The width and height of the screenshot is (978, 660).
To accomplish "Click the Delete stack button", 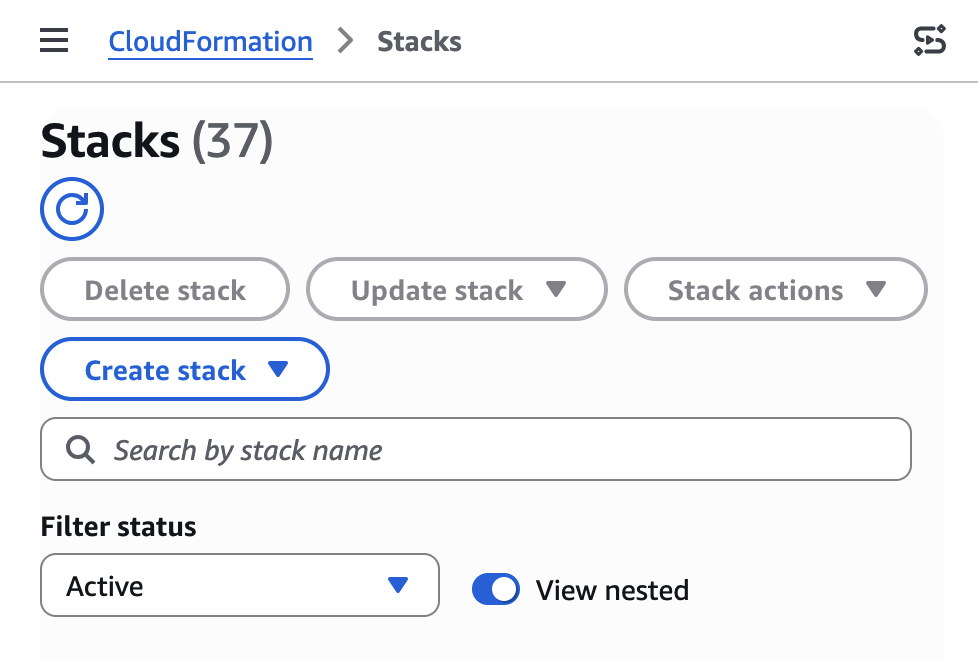I will click(x=164, y=289).
